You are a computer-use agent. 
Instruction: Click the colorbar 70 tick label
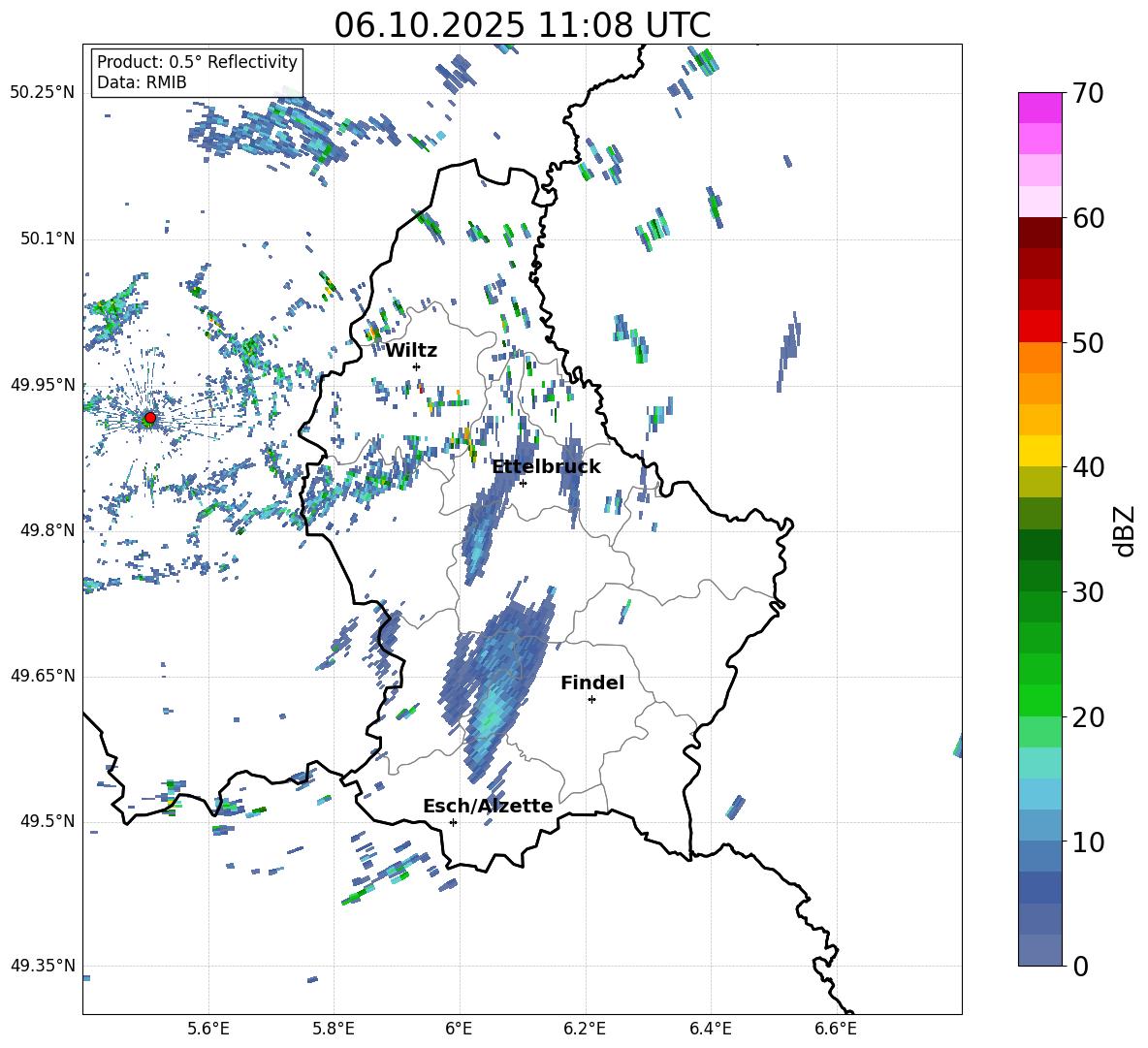pyautogui.click(x=1088, y=94)
